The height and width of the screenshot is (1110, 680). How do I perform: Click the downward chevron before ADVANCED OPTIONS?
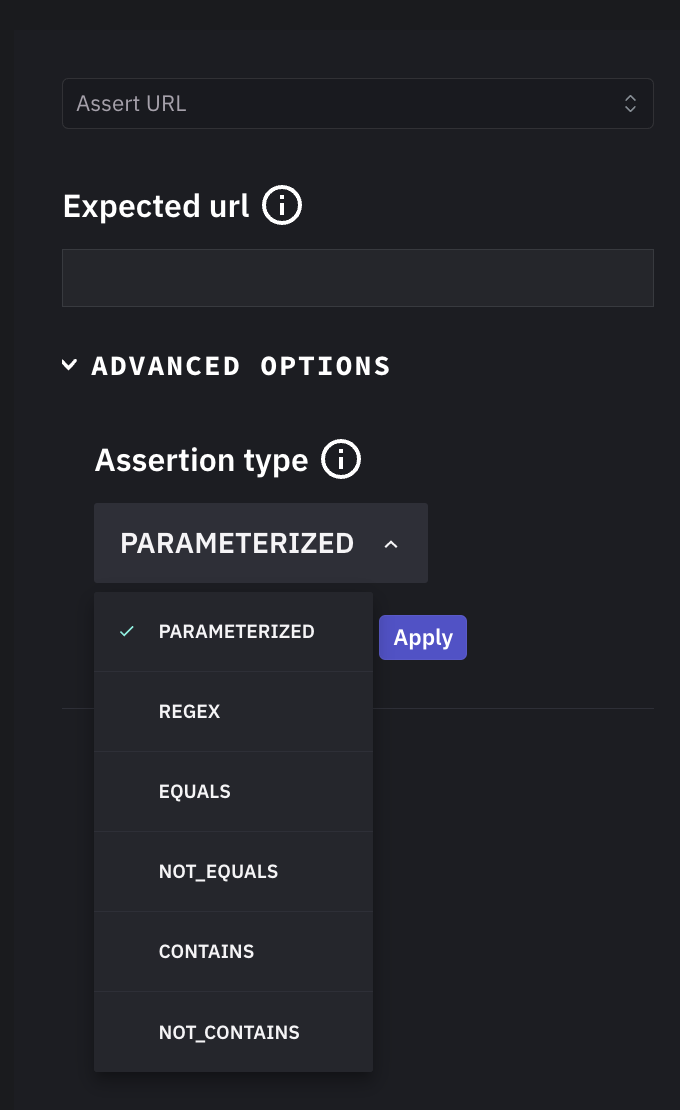(x=69, y=364)
